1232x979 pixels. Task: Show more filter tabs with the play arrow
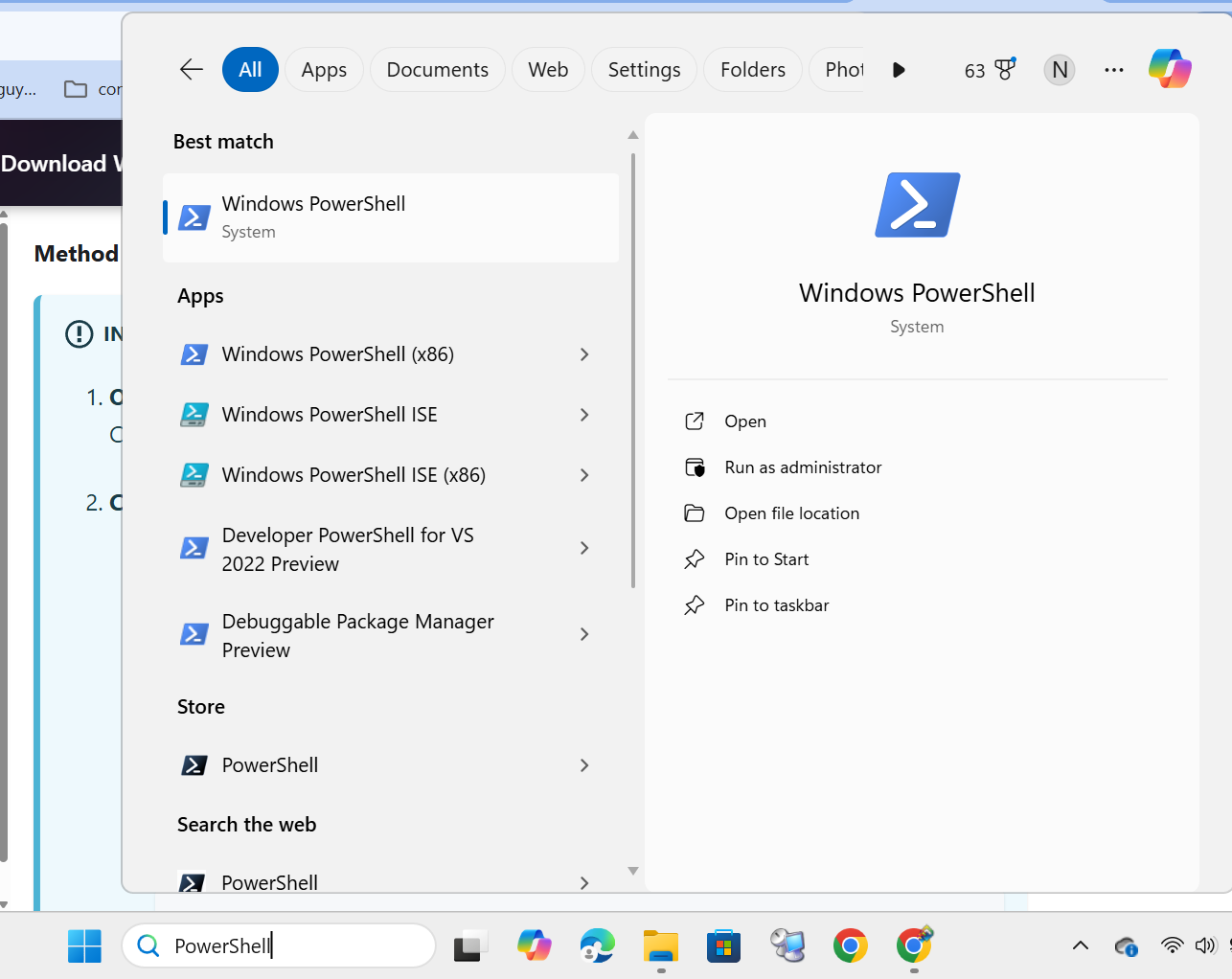[x=899, y=70]
